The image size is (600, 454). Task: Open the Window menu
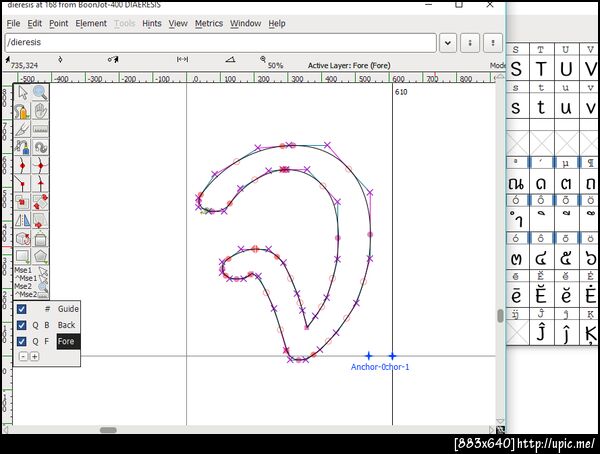pyautogui.click(x=245, y=23)
